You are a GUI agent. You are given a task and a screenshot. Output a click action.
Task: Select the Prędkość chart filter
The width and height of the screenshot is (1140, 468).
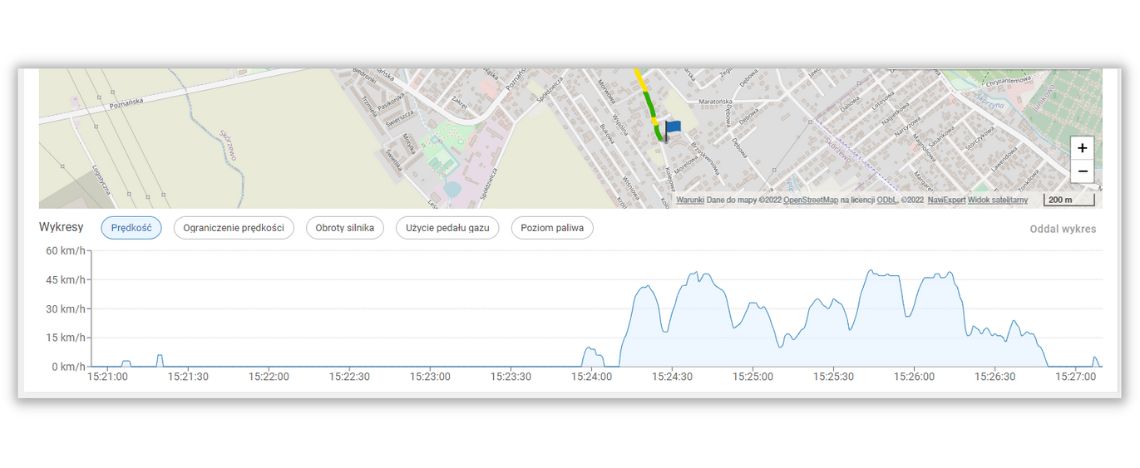pyautogui.click(x=131, y=228)
